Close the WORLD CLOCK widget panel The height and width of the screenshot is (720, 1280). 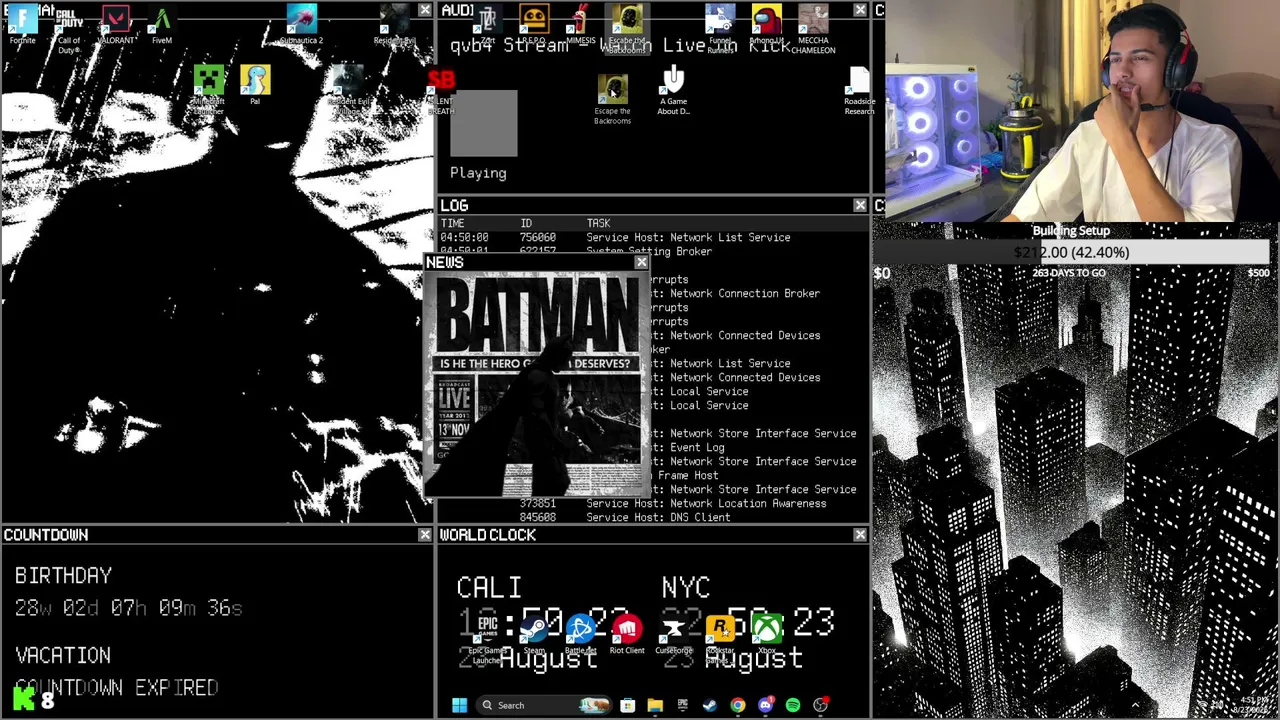click(x=860, y=535)
